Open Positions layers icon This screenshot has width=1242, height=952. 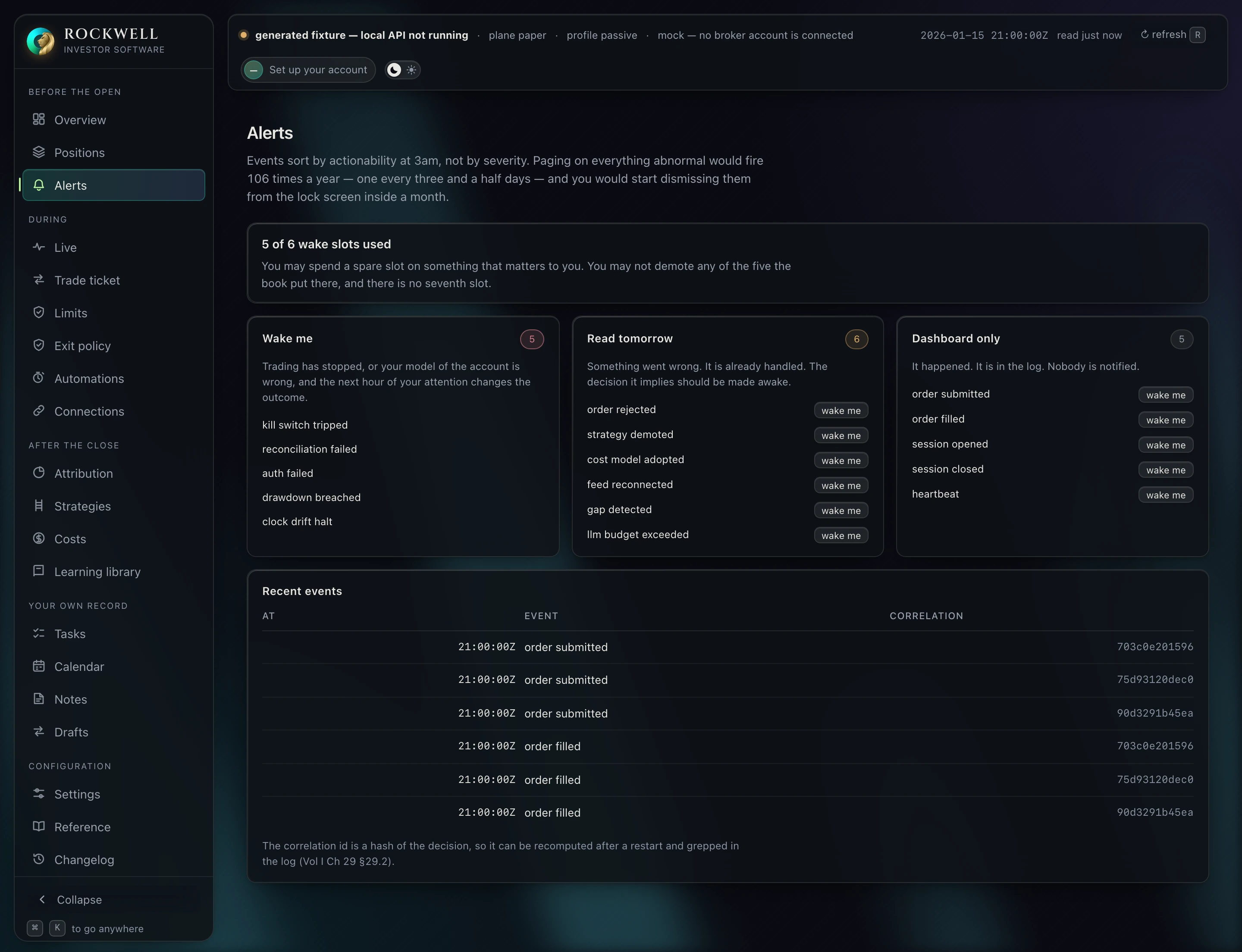coord(38,153)
